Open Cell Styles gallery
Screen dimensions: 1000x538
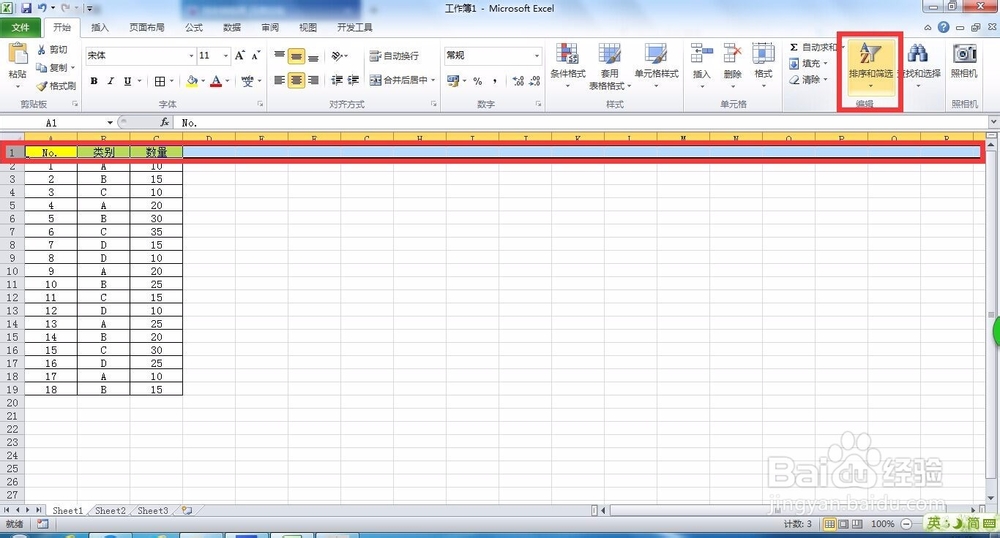(656, 66)
